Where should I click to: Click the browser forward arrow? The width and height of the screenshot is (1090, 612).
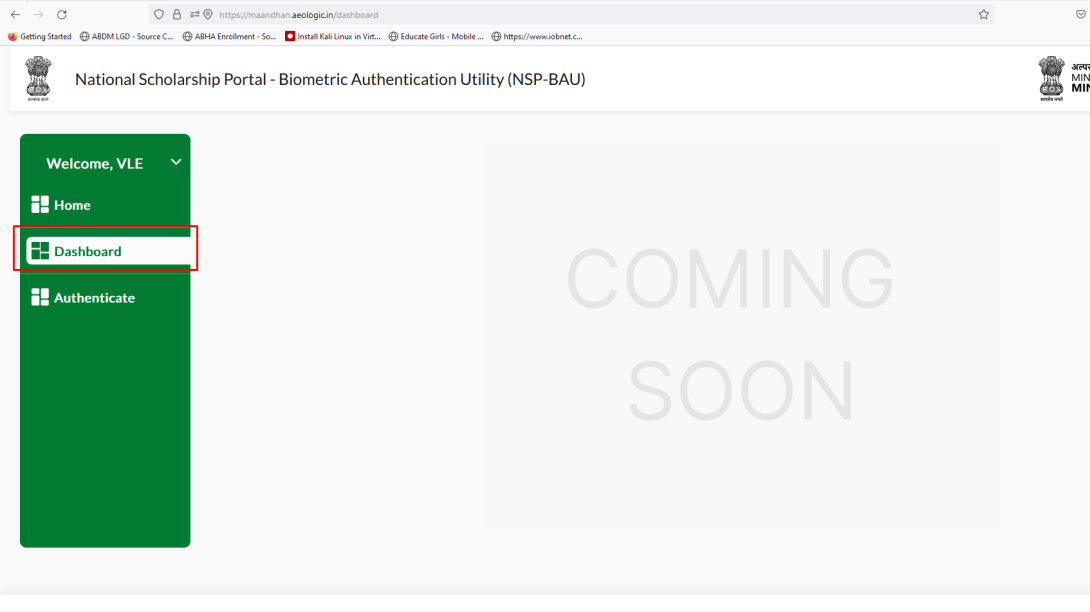tap(38, 15)
